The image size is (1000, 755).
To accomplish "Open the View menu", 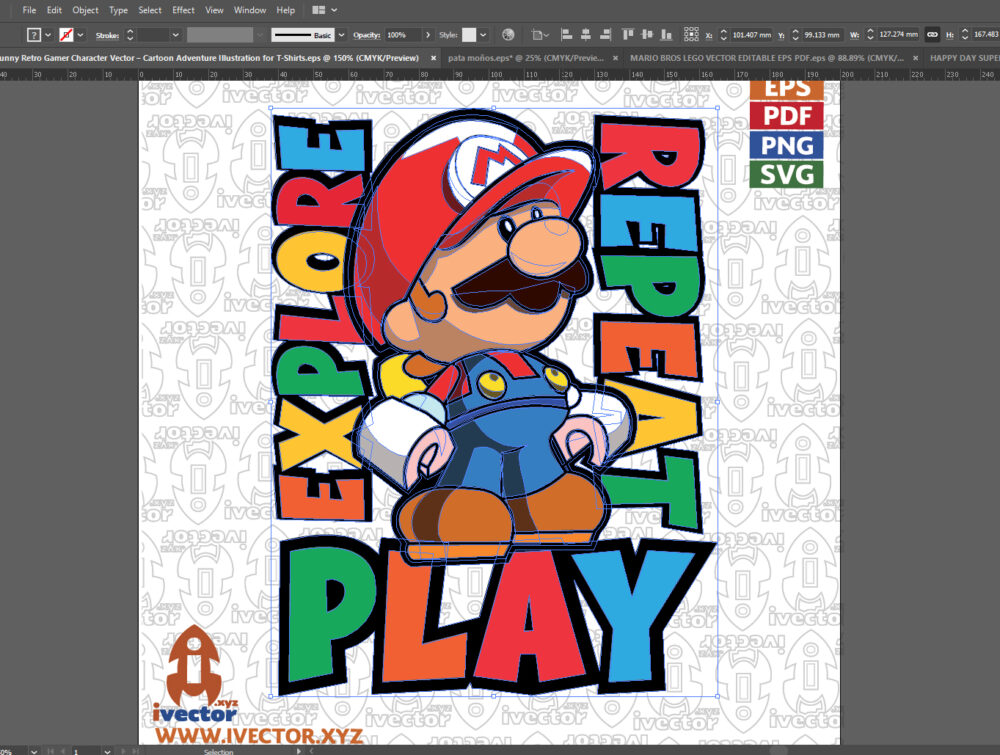I will coord(214,10).
